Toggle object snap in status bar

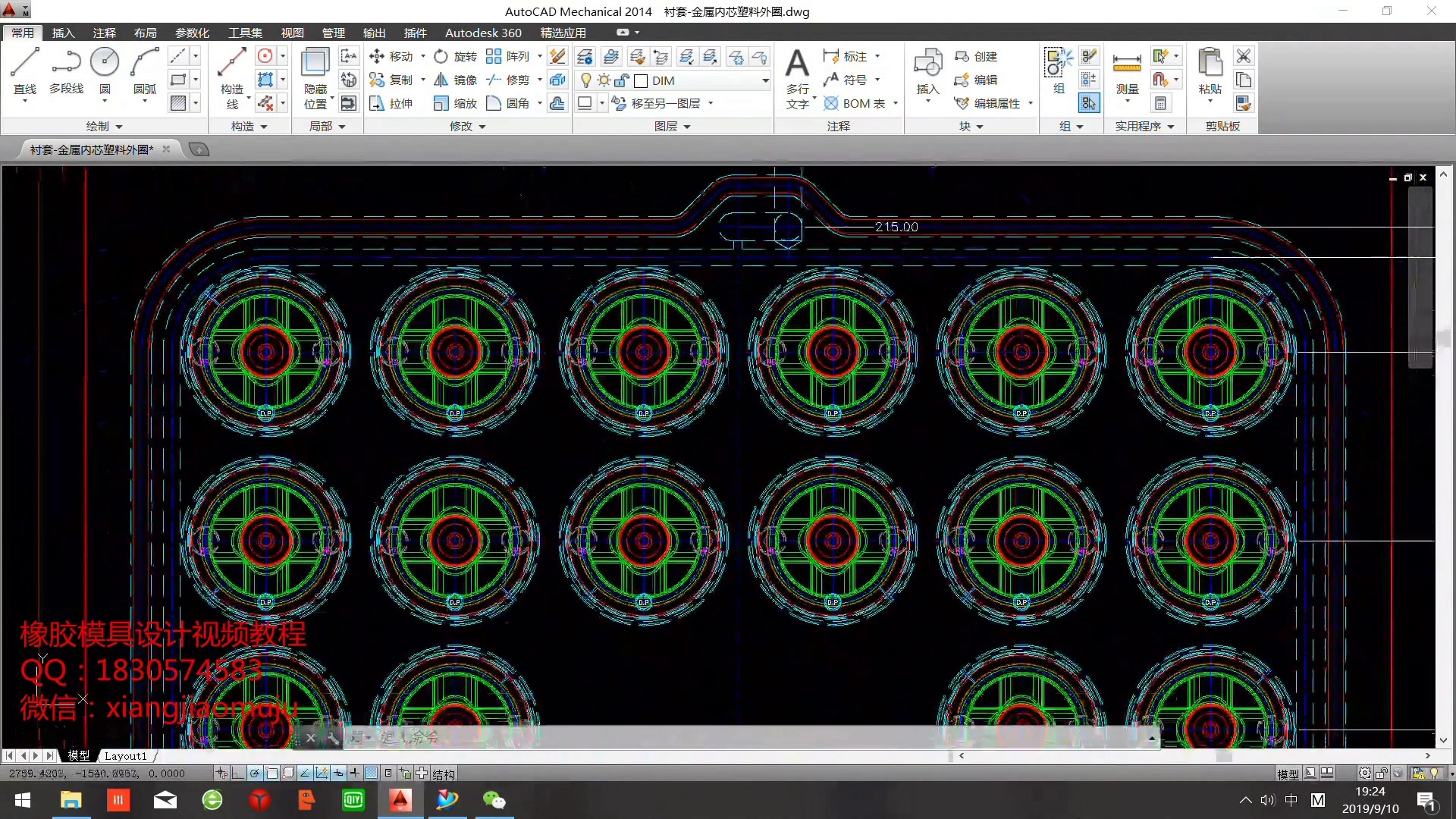[271, 773]
